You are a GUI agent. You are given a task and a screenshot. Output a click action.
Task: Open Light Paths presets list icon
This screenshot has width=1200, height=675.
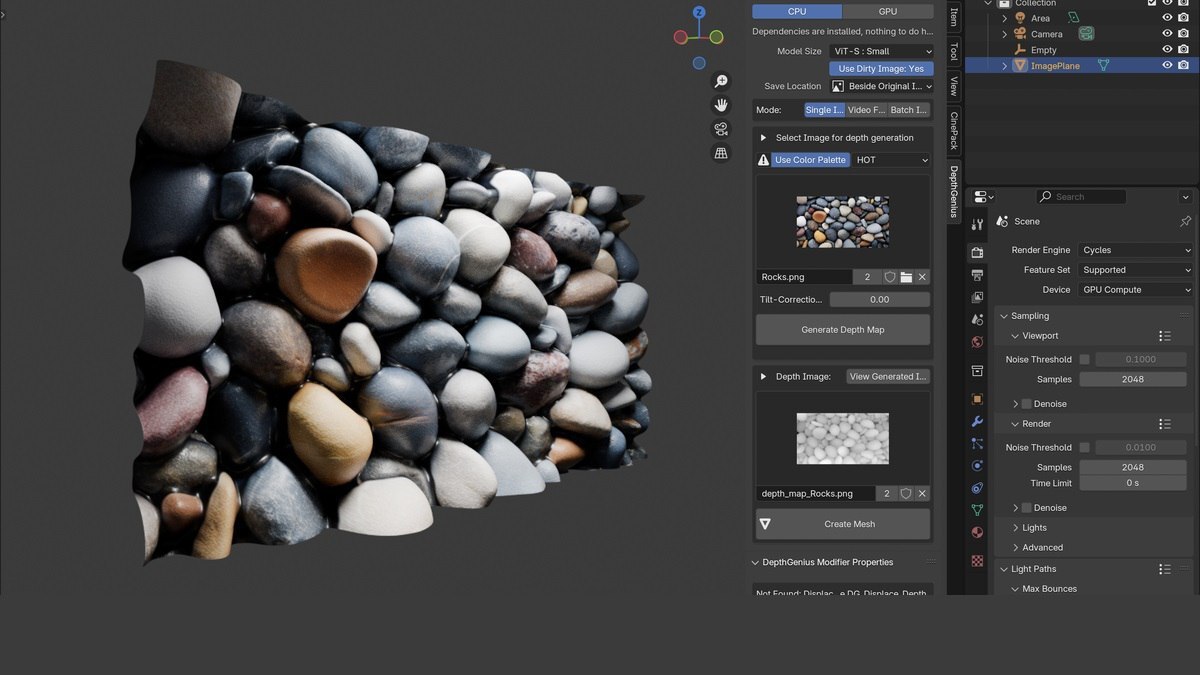click(1165, 569)
